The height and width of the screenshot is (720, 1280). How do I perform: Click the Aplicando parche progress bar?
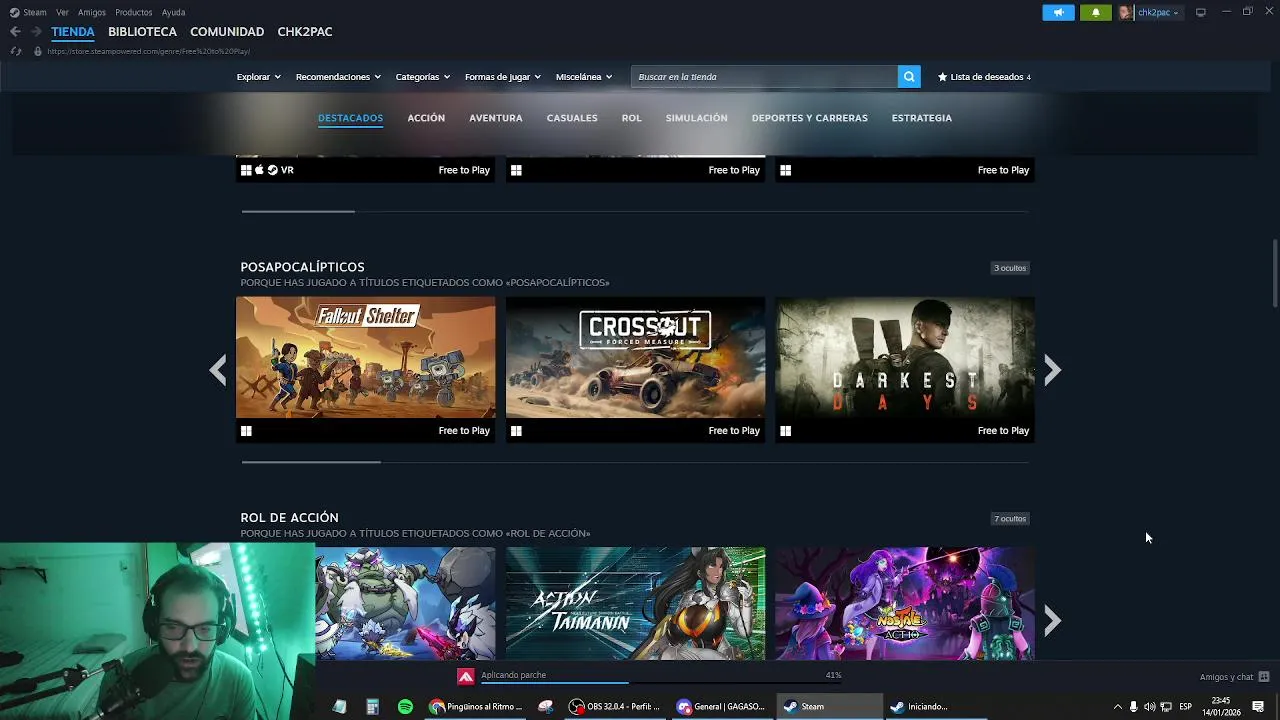coord(661,684)
